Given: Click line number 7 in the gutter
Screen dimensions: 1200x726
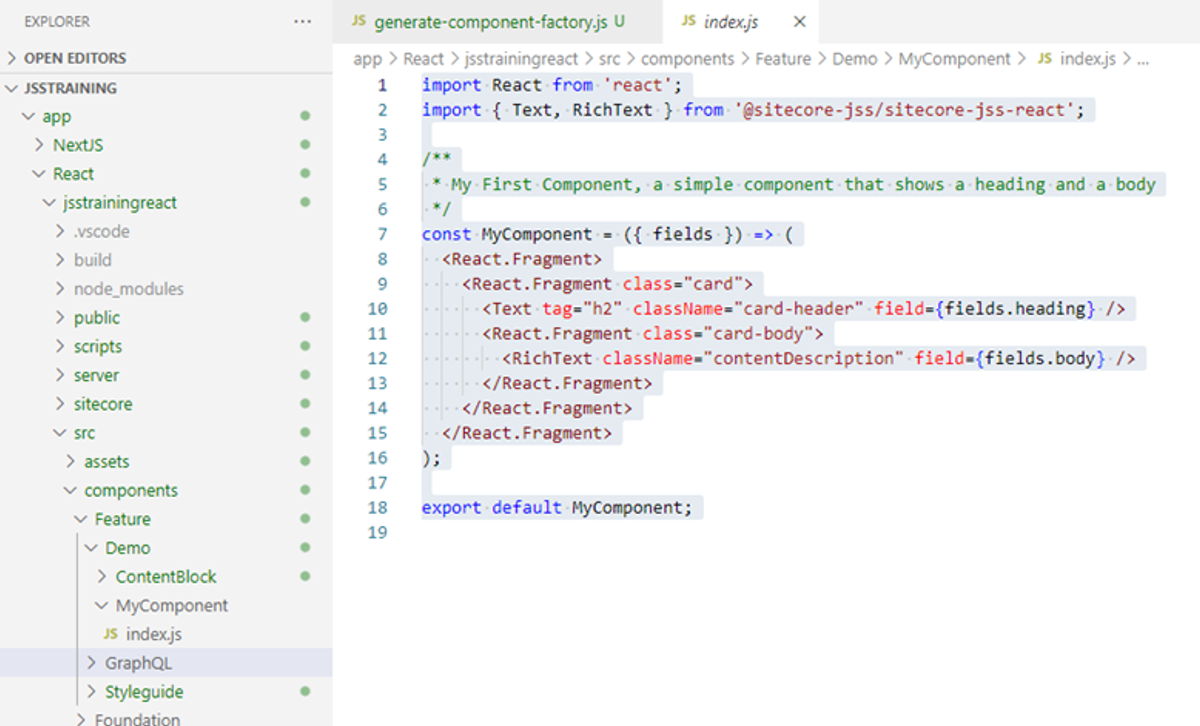Looking at the screenshot, I should click(x=382, y=234).
